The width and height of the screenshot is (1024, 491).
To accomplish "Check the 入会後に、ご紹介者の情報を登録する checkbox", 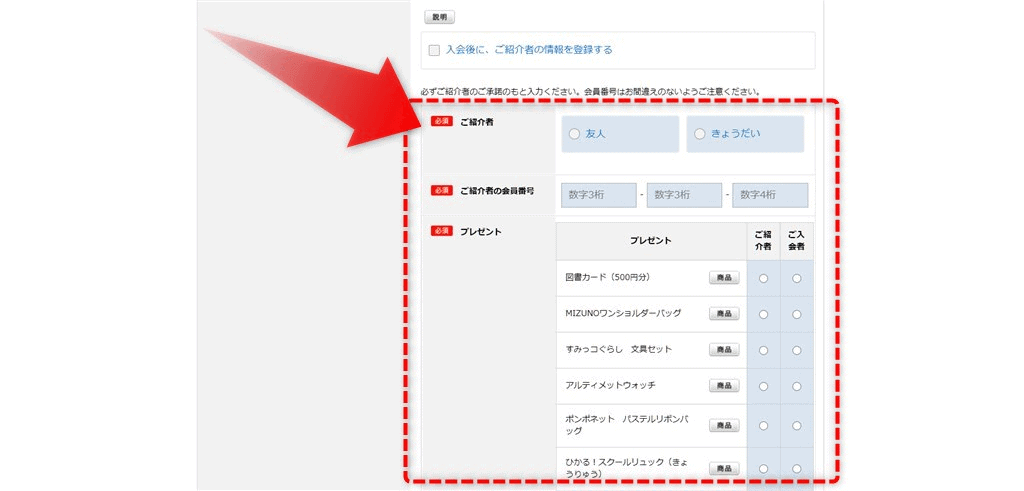I will pos(434,50).
